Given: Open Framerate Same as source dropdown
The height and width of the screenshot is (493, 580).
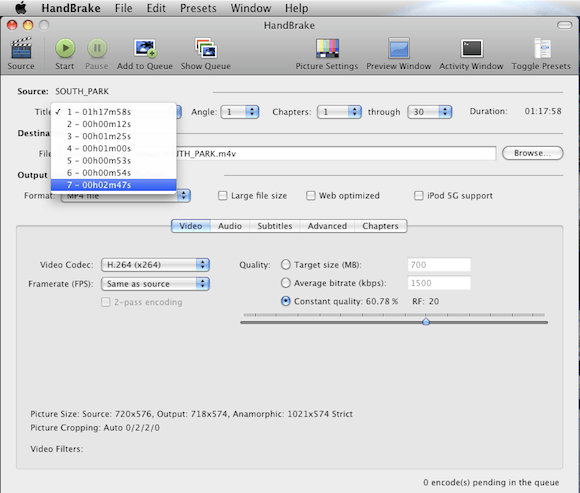Looking at the screenshot, I should point(155,284).
